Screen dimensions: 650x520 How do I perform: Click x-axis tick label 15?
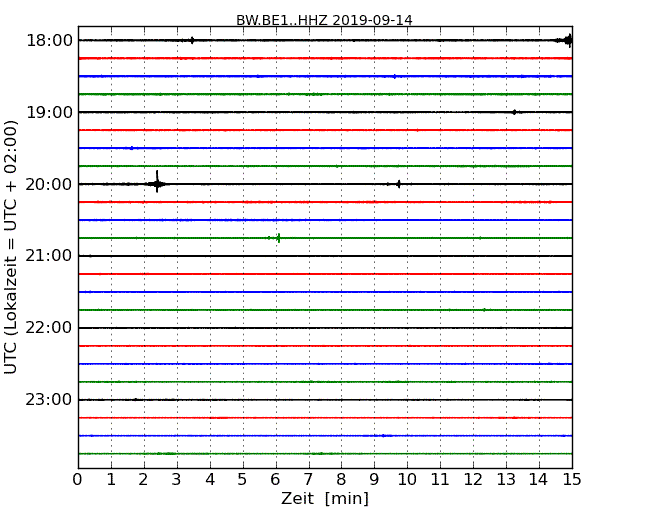point(572,480)
